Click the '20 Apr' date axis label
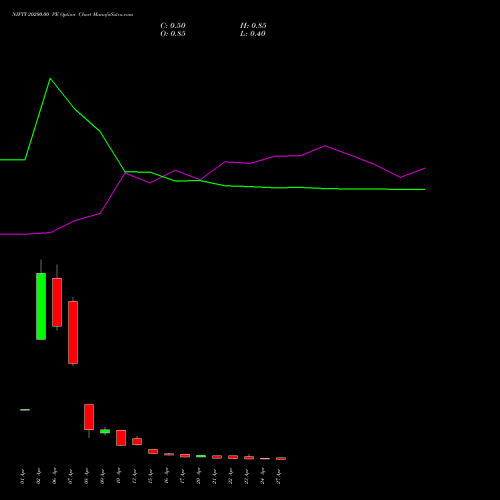The height and width of the screenshot is (500, 500). (198, 477)
